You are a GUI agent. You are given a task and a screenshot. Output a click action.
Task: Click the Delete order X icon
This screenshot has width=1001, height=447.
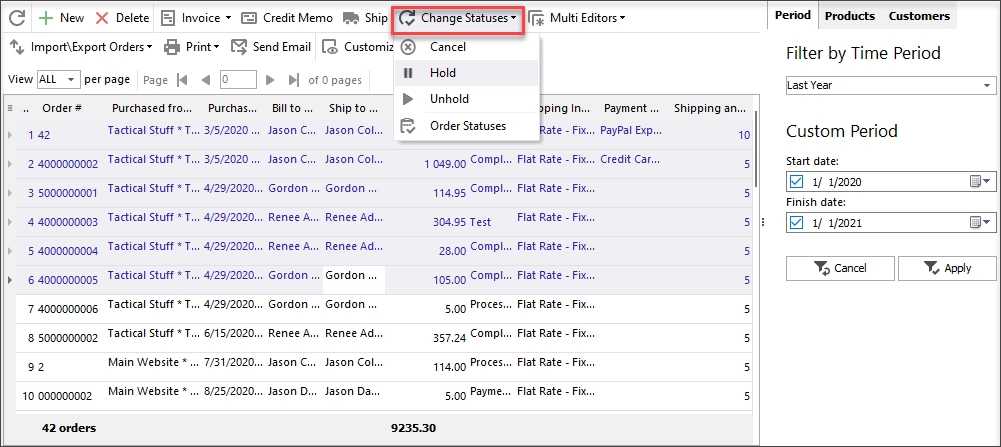[x=102, y=18]
